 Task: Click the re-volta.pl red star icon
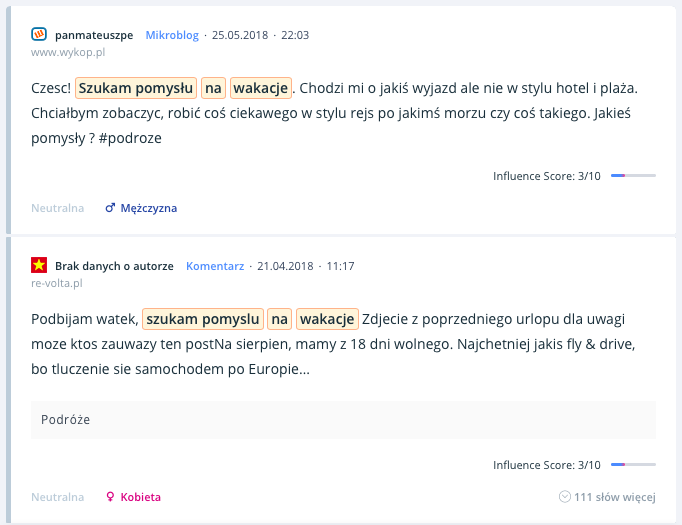tap(39, 266)
